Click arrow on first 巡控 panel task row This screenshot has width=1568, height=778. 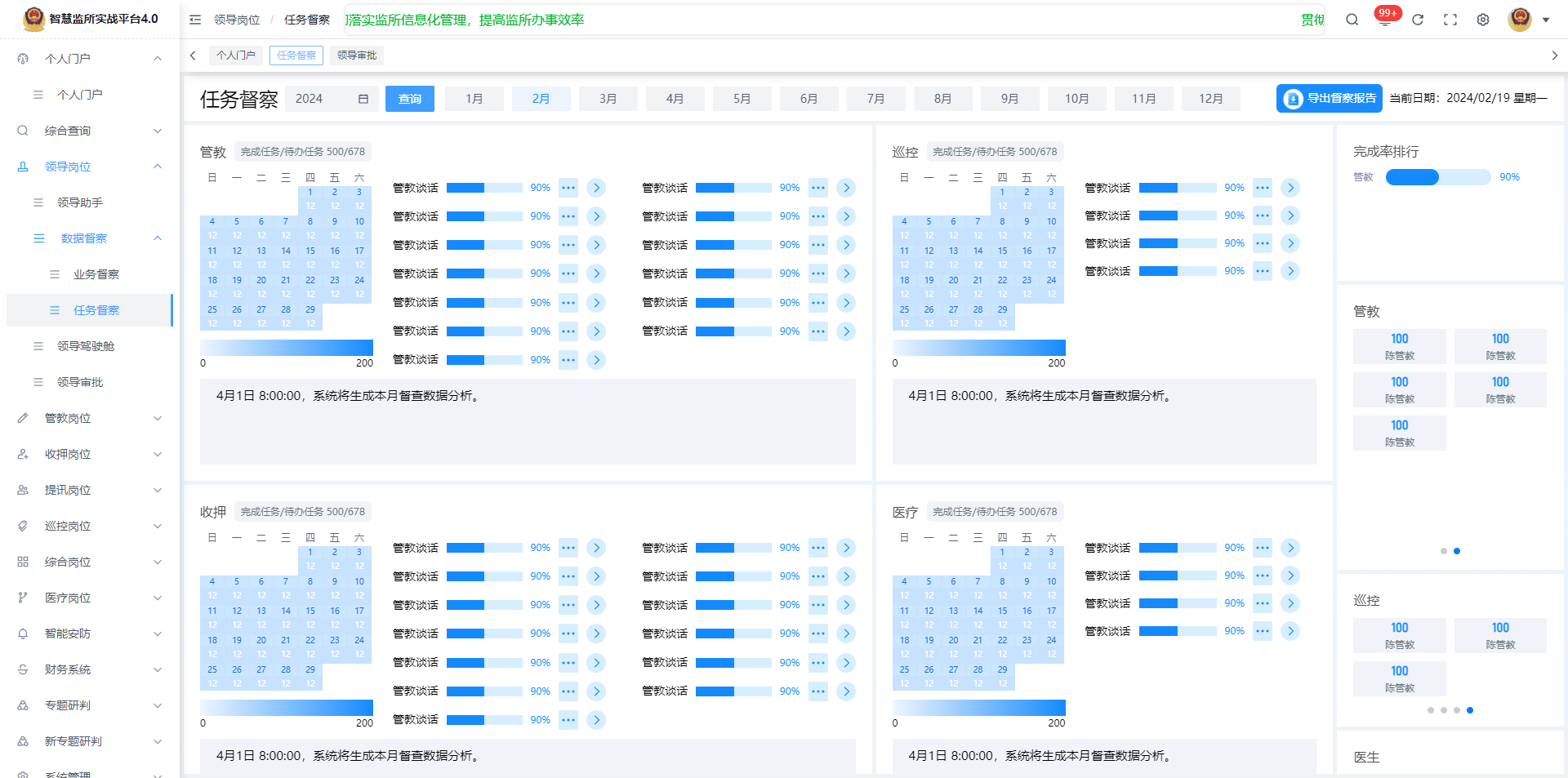pos(1290,188)
